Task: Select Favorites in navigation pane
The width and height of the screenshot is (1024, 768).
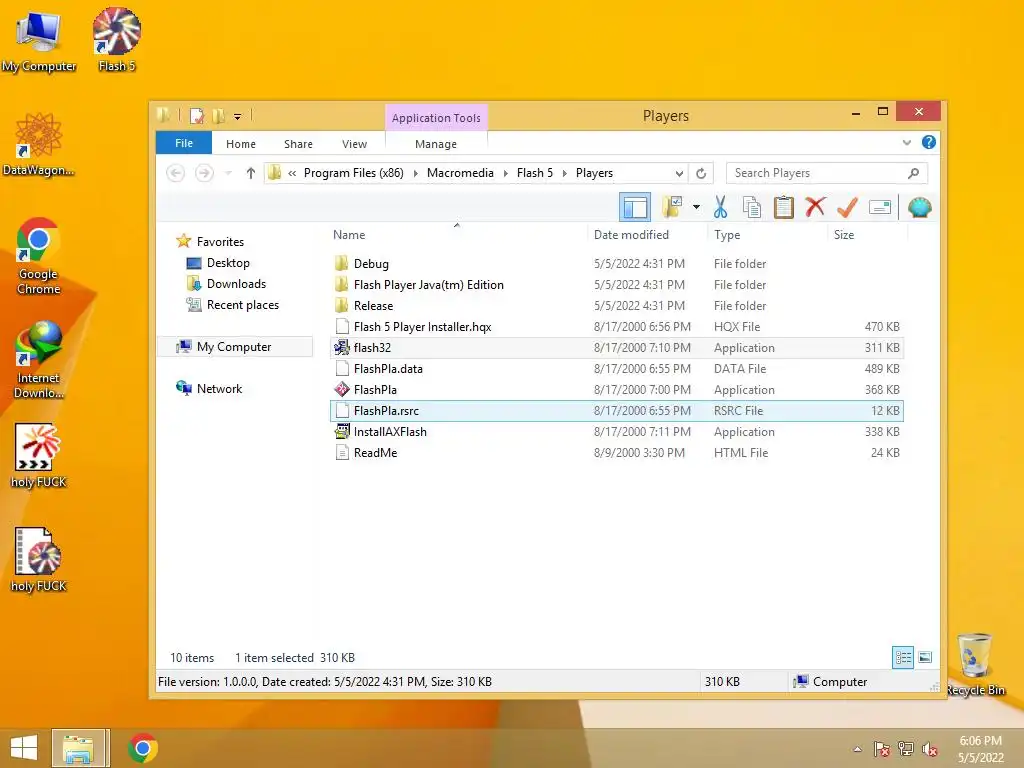Action: pyautogui.click(x=220, y=242)
